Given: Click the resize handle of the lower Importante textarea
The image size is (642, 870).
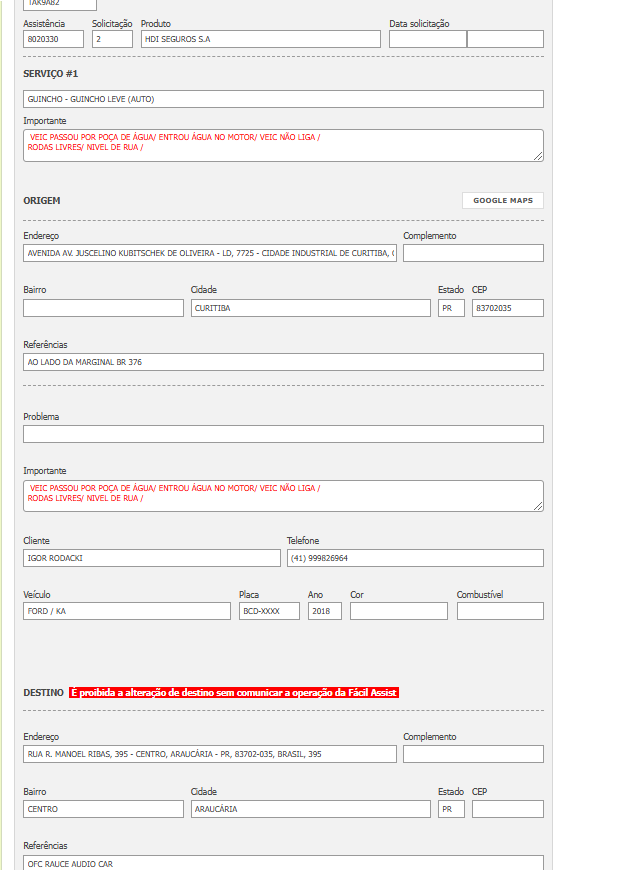Looking at the screenshot, I should (x=538, y=507).
